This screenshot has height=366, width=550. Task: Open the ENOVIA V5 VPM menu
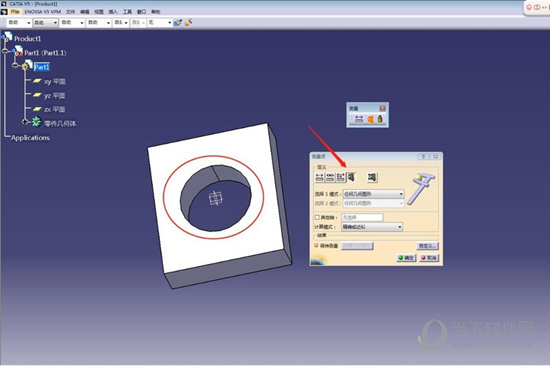pyautogui.click(x=43, y=12)
